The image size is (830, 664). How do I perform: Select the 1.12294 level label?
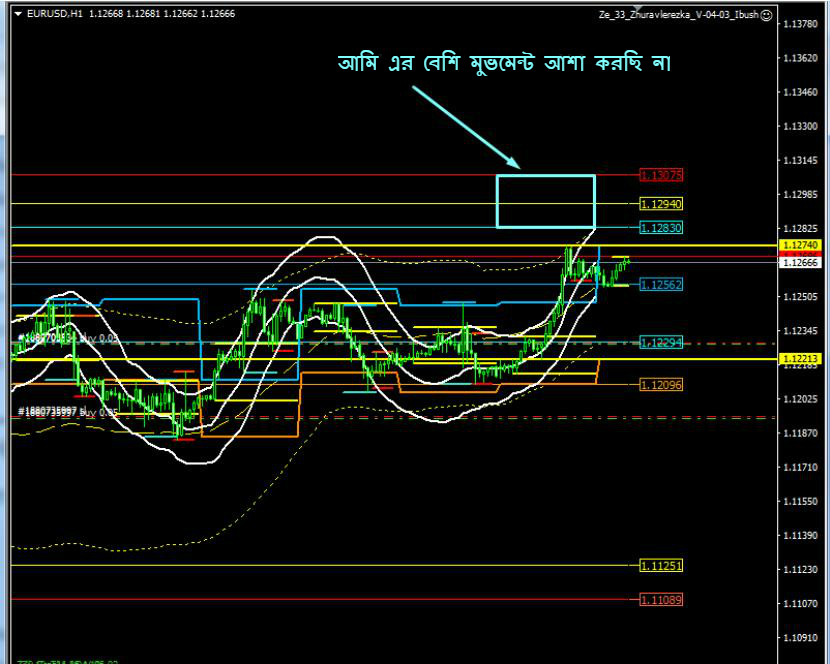pos(661,343)
